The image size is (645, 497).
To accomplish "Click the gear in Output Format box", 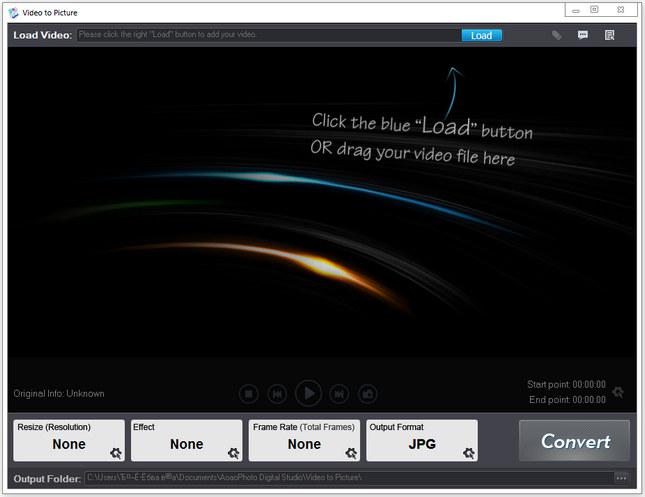I will click(469, 453).
